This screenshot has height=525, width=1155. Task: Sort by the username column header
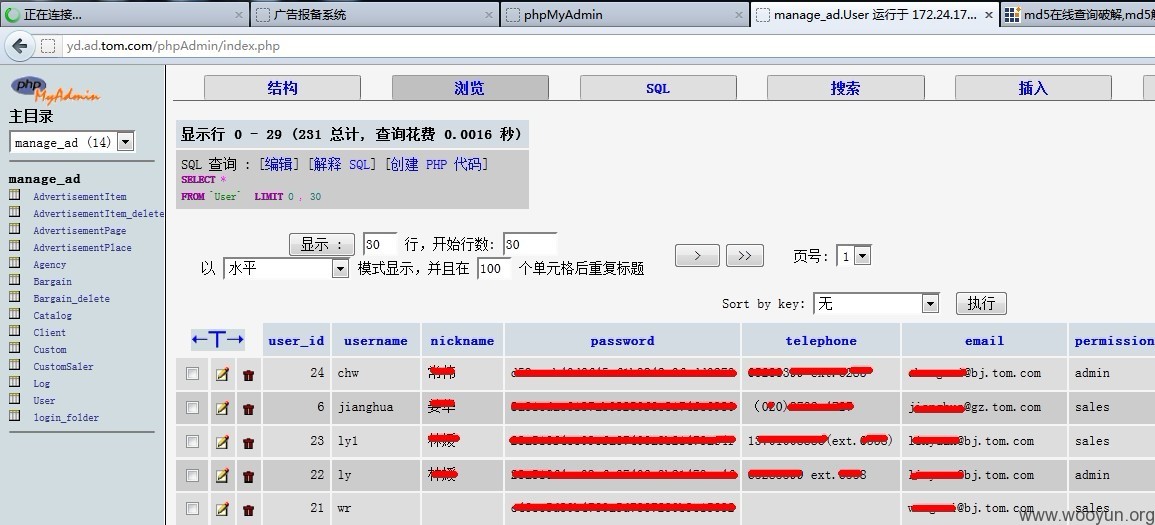376,341
